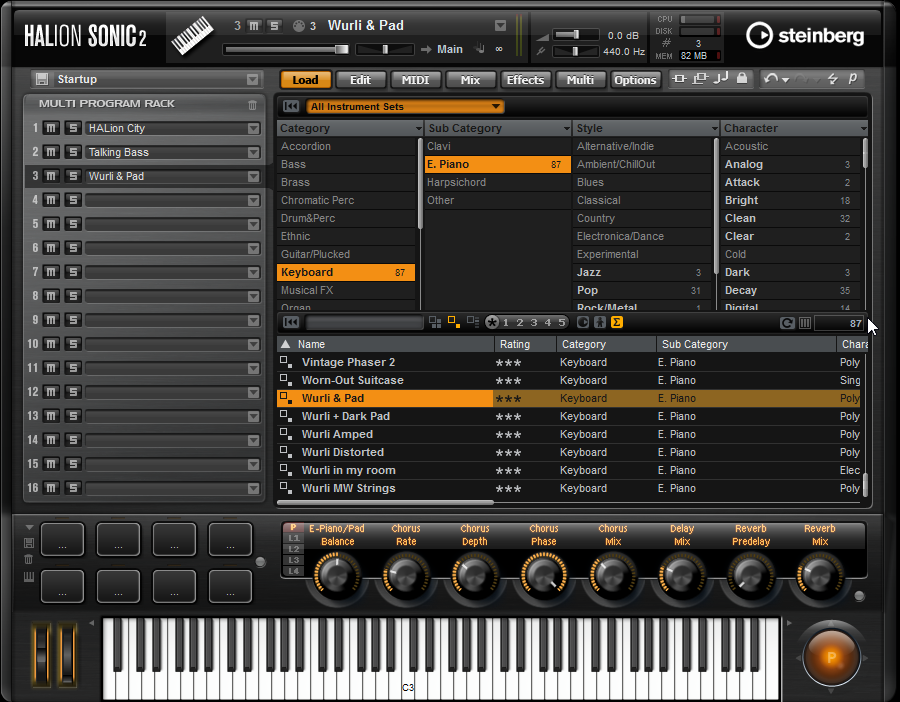Click the orange sigma icon in results bar

point(617,323)
